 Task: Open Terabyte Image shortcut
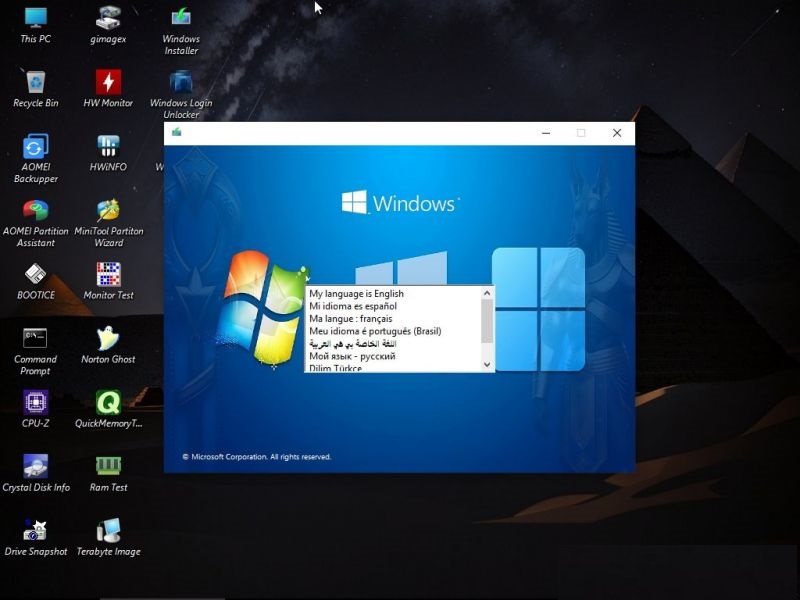coord(108,531)
